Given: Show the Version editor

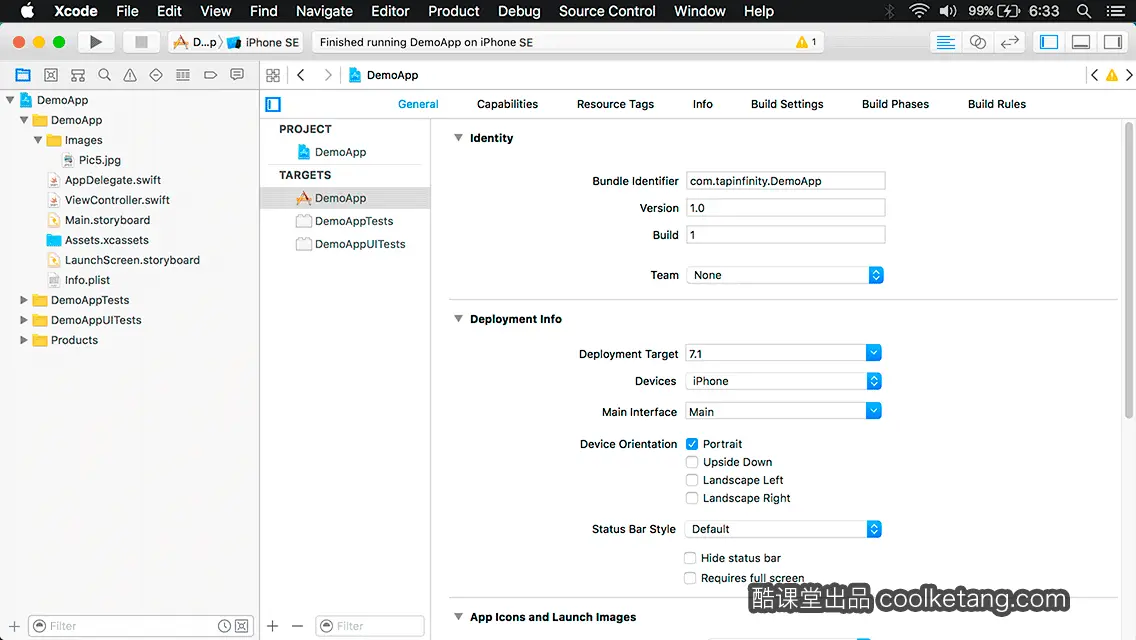Looking at the screenshot, I should 1009,42.
